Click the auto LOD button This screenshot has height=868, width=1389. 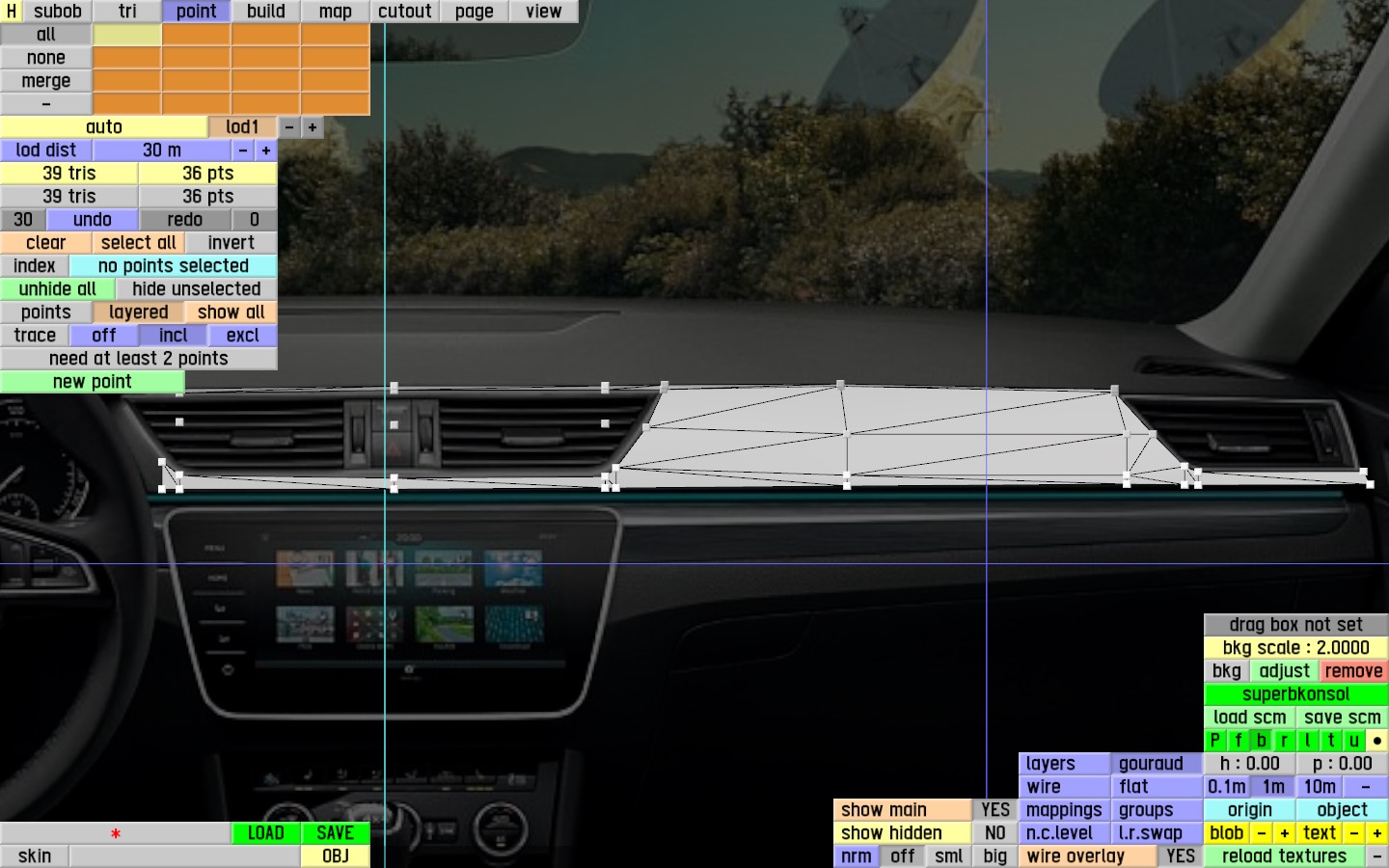point(104,127)
